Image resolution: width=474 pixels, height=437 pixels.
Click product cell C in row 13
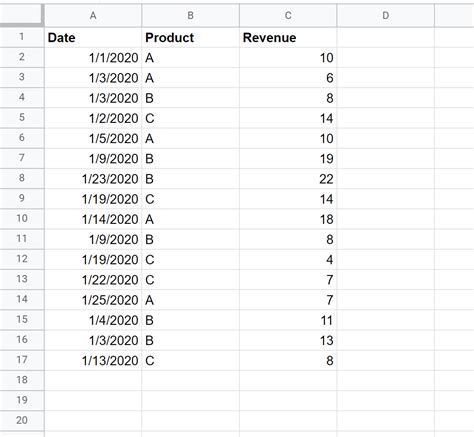(190, 280)
